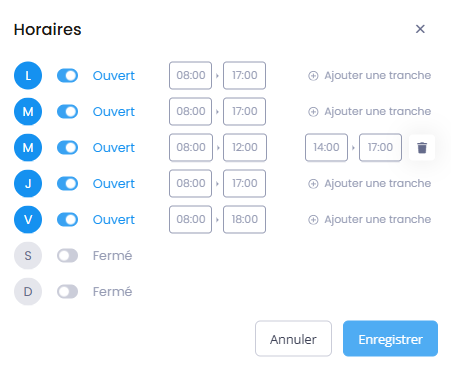Click the V Friday day circle icon
451x366 pixels.
pos(28,220)
